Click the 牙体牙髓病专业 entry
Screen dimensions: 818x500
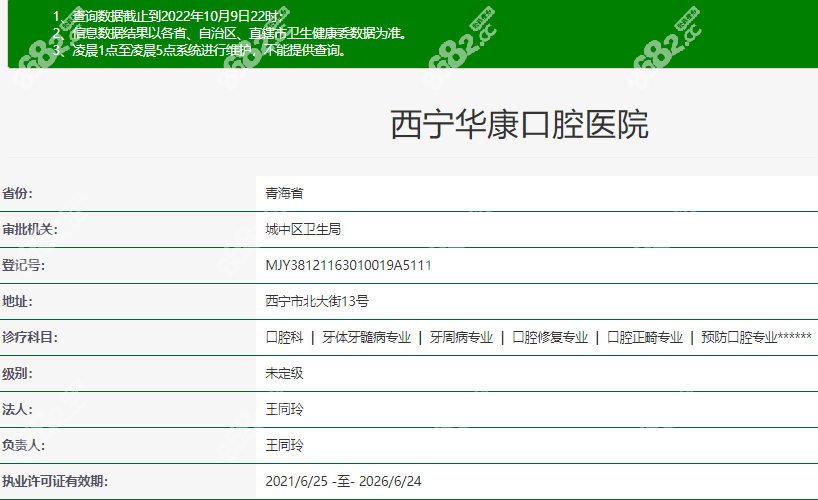pos(366,337)
